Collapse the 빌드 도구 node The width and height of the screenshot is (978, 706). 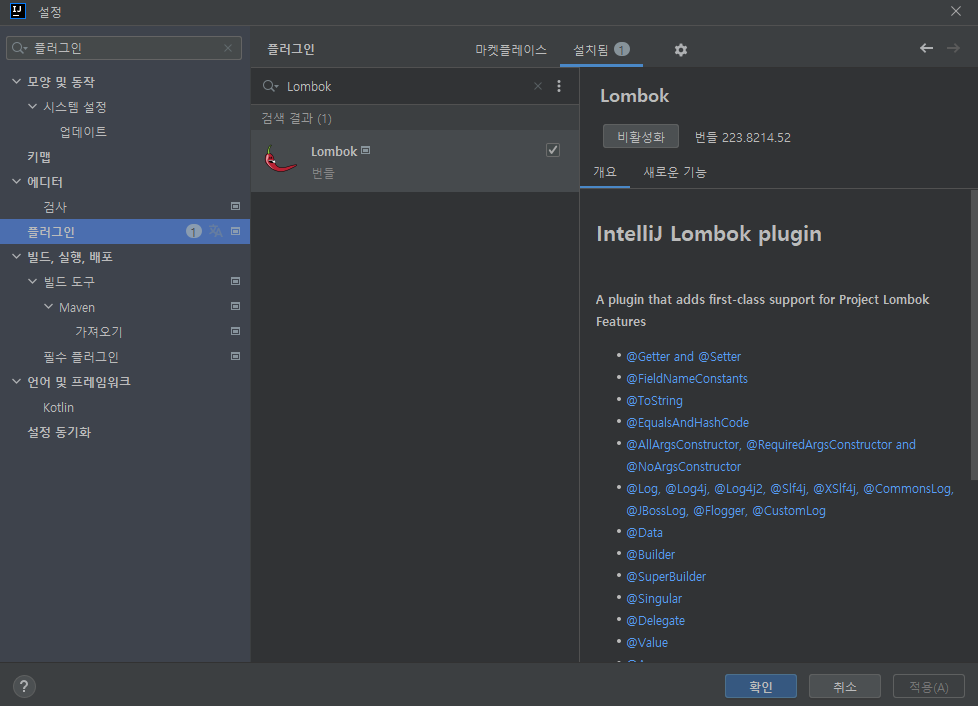coord(32,281)
